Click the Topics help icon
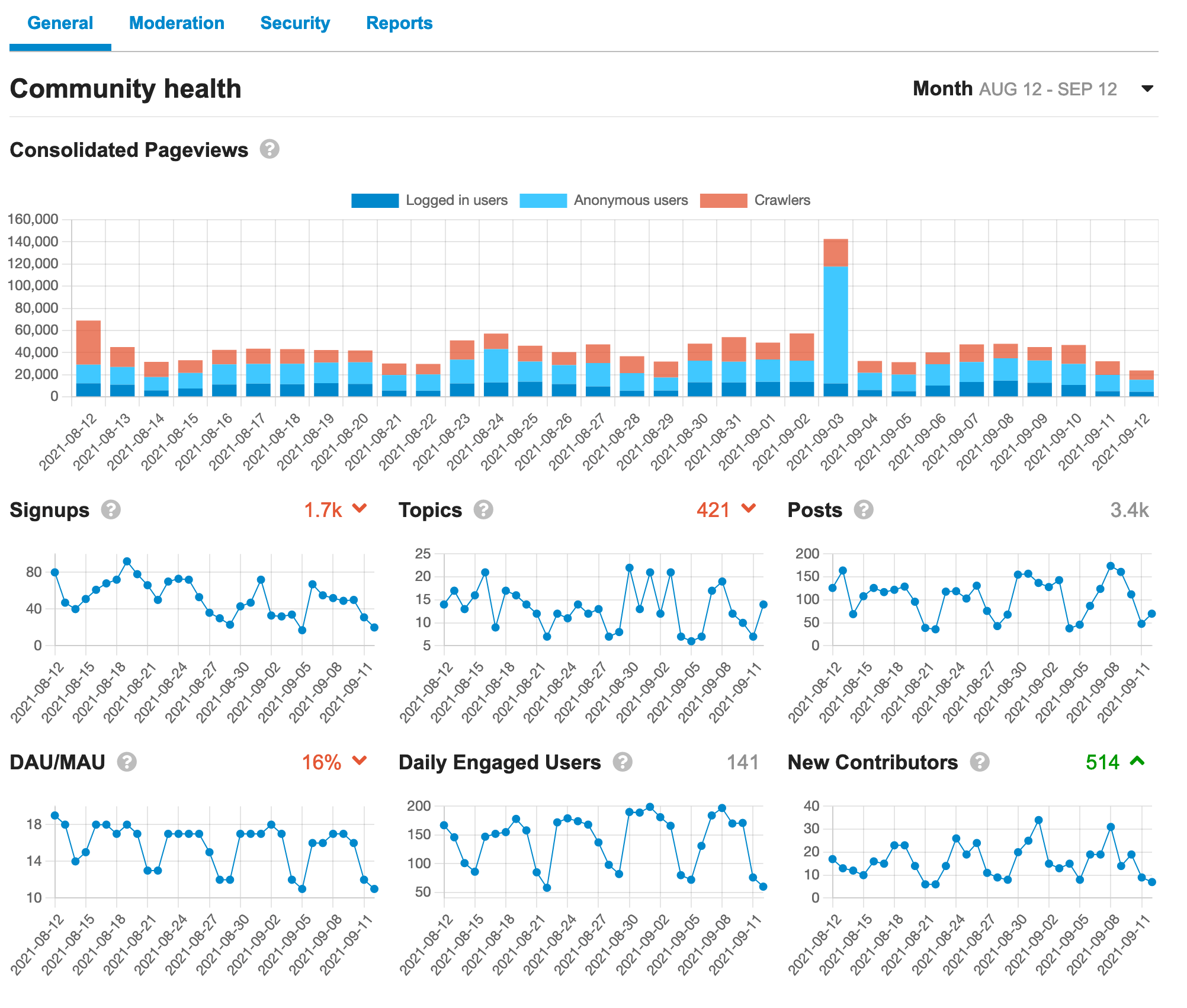Screen dimensions: 1187x1008 click(x=482, y=509)
